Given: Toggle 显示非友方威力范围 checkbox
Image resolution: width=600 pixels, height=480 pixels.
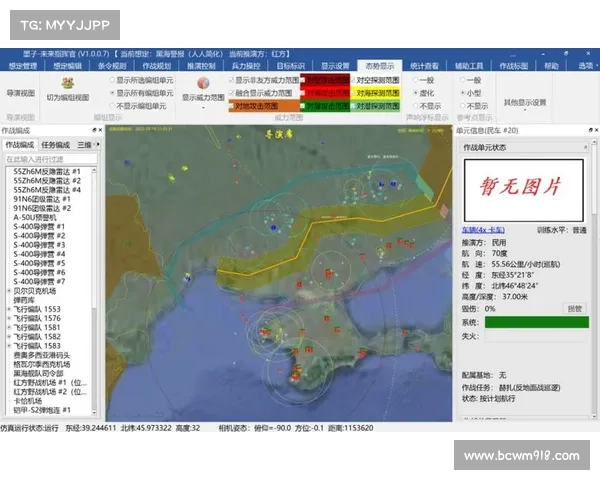Looking at the screenshot, I should (x=231, y=79).
